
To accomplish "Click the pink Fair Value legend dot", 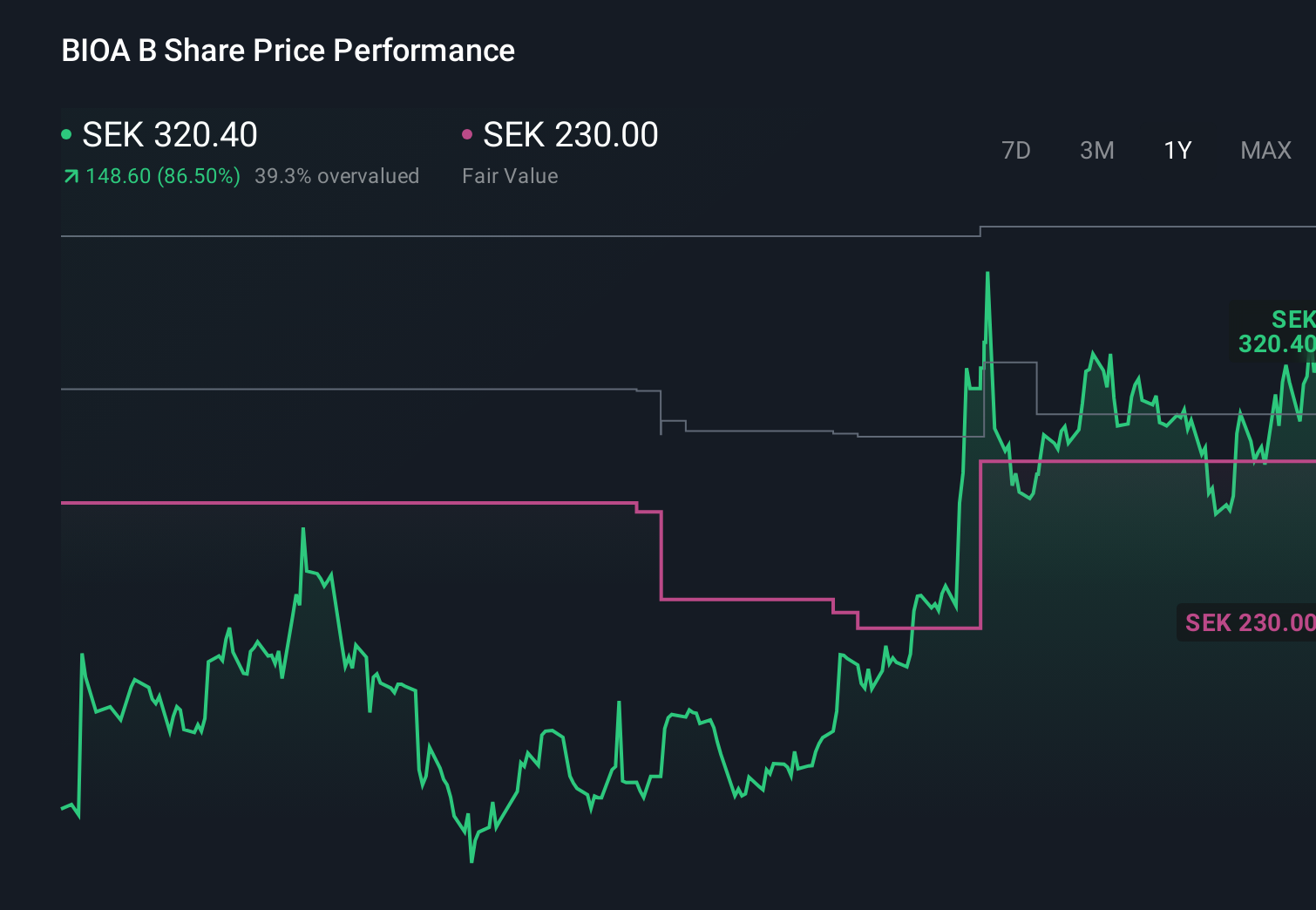I will (469, 133).
